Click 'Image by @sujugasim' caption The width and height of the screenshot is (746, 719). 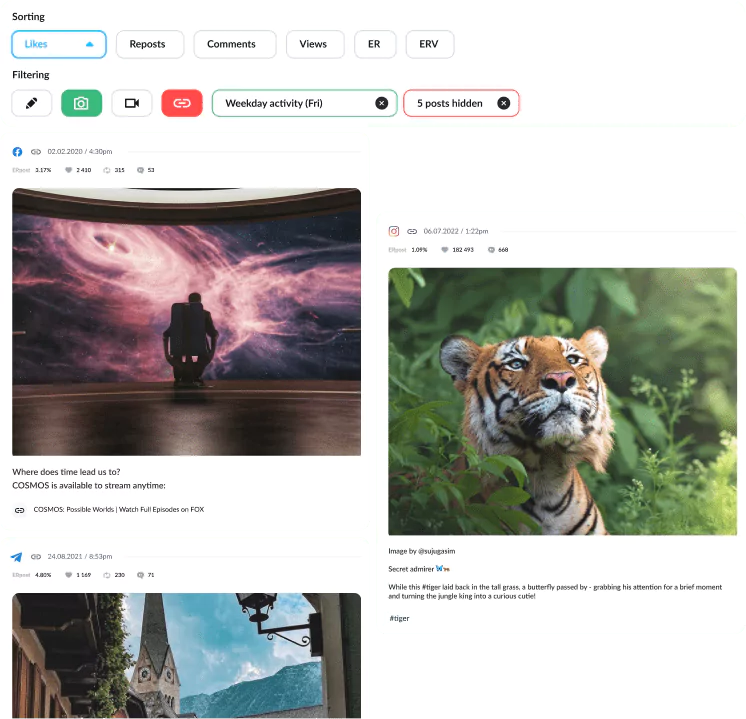click(x=422, y=552)
